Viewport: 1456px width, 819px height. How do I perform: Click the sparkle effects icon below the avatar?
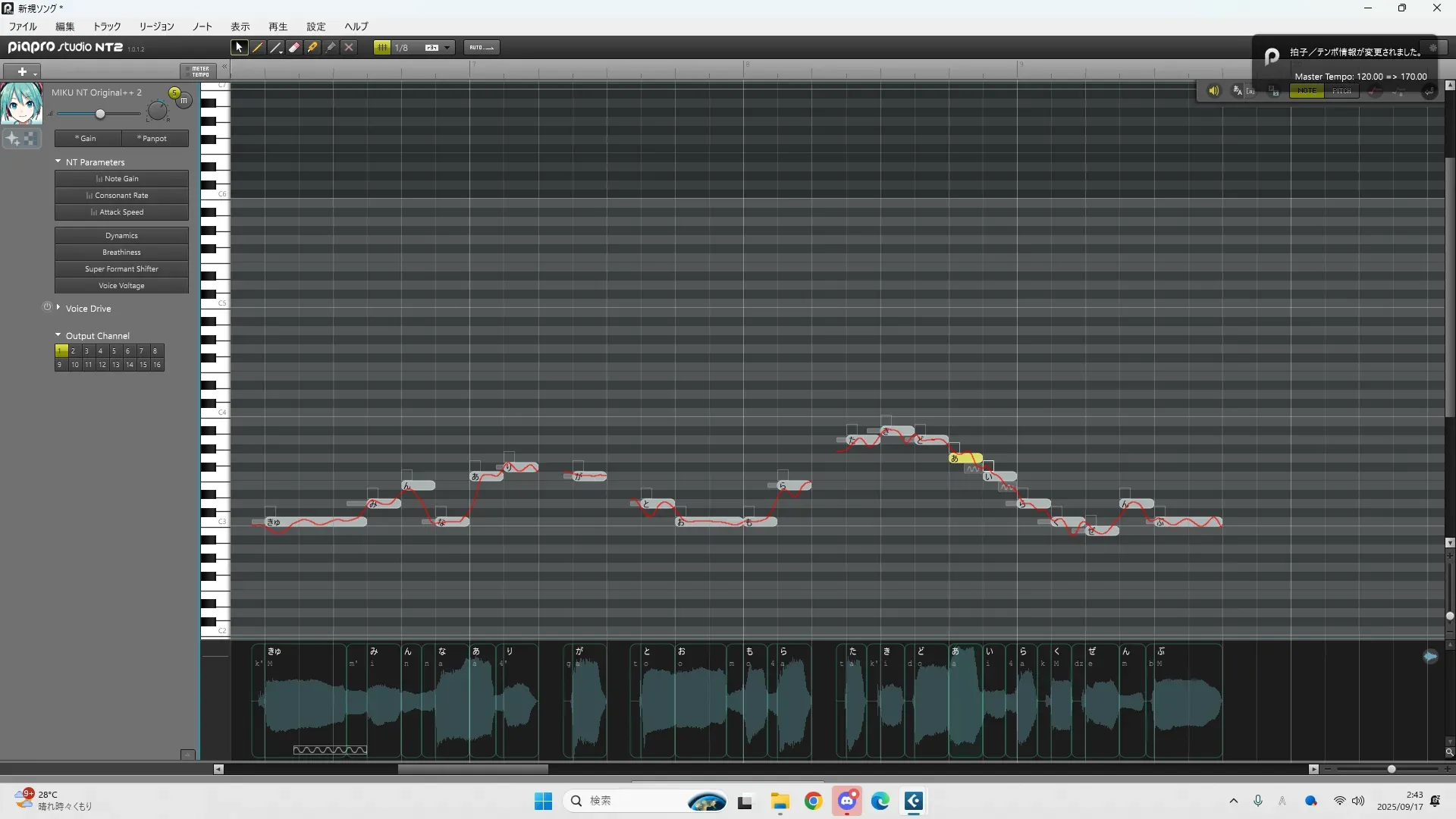[13, 139]
